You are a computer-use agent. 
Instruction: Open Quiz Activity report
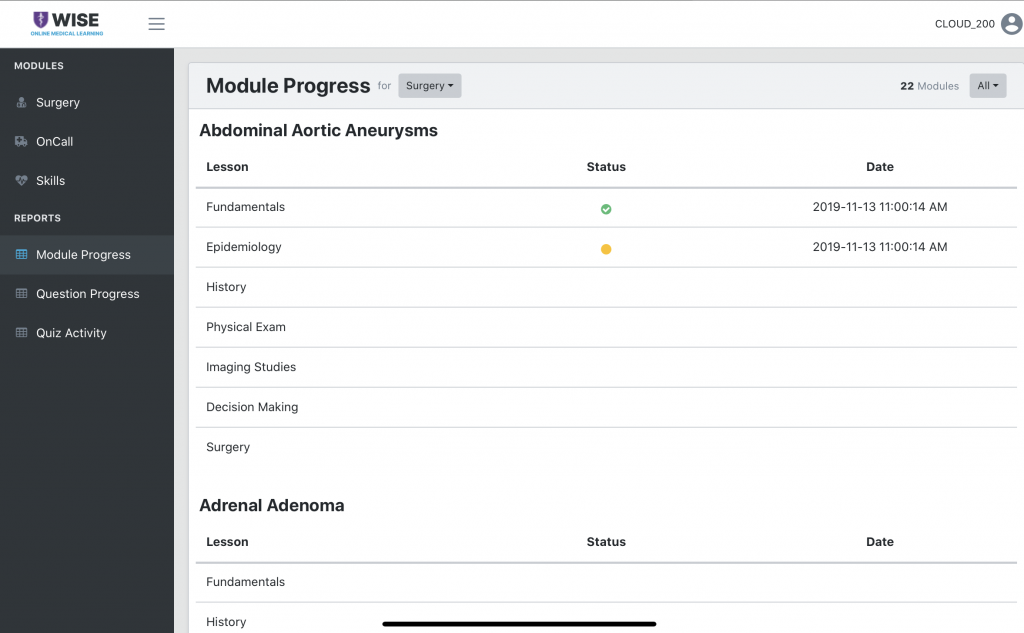click(x=71, y=333)
